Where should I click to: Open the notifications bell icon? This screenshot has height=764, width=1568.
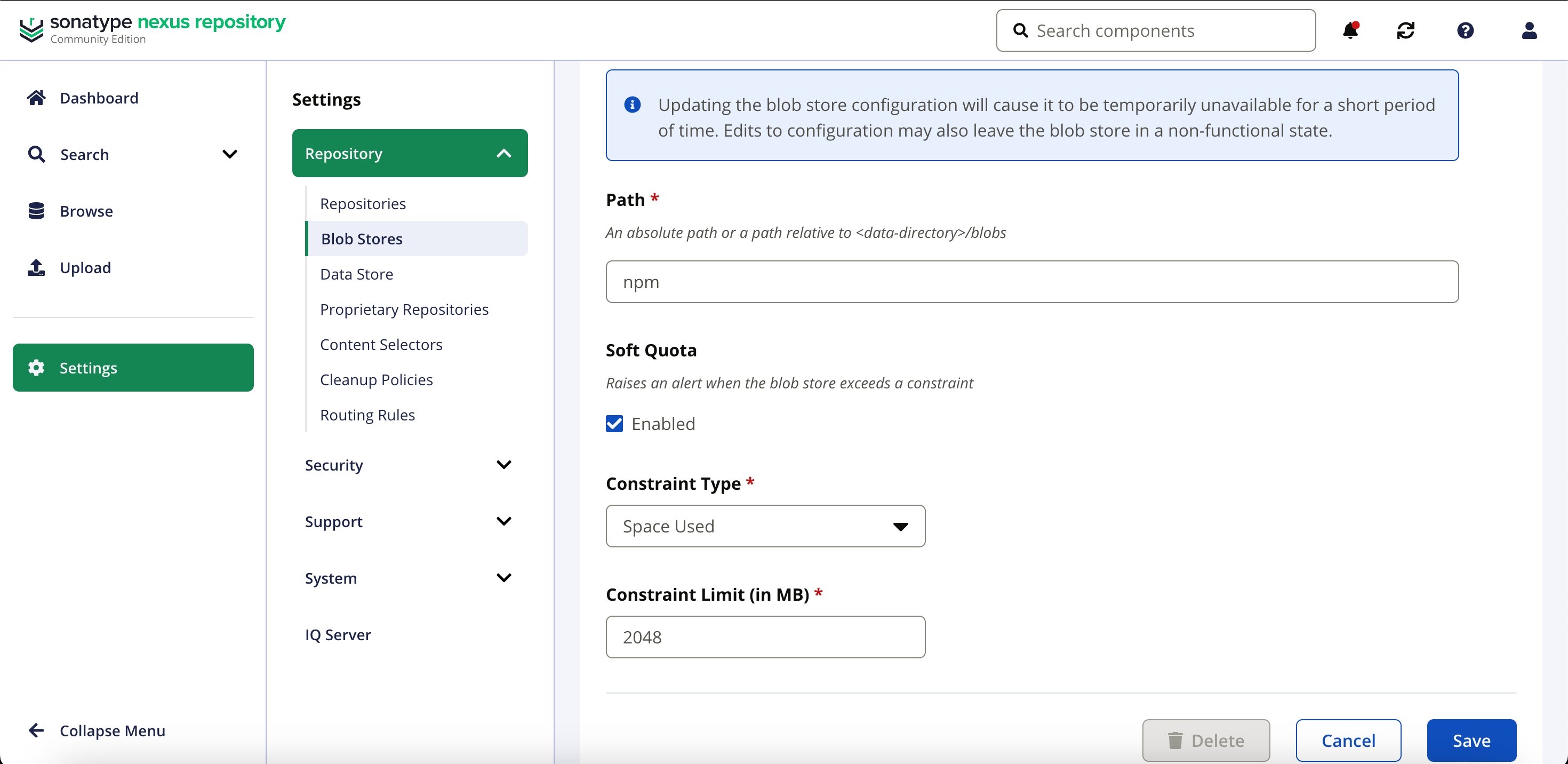coord(1350,30)
